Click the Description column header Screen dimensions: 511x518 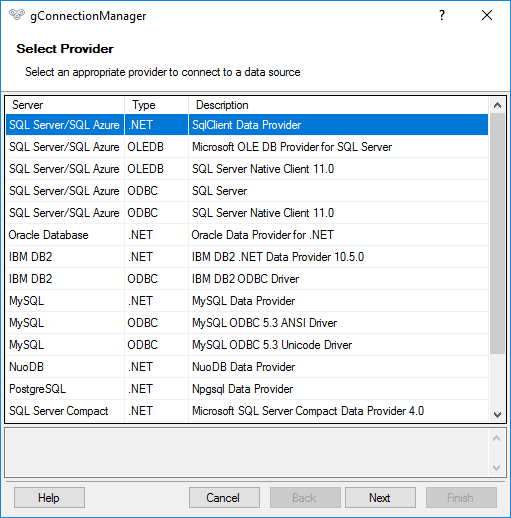pyautogui.click(x=338, y=105)
